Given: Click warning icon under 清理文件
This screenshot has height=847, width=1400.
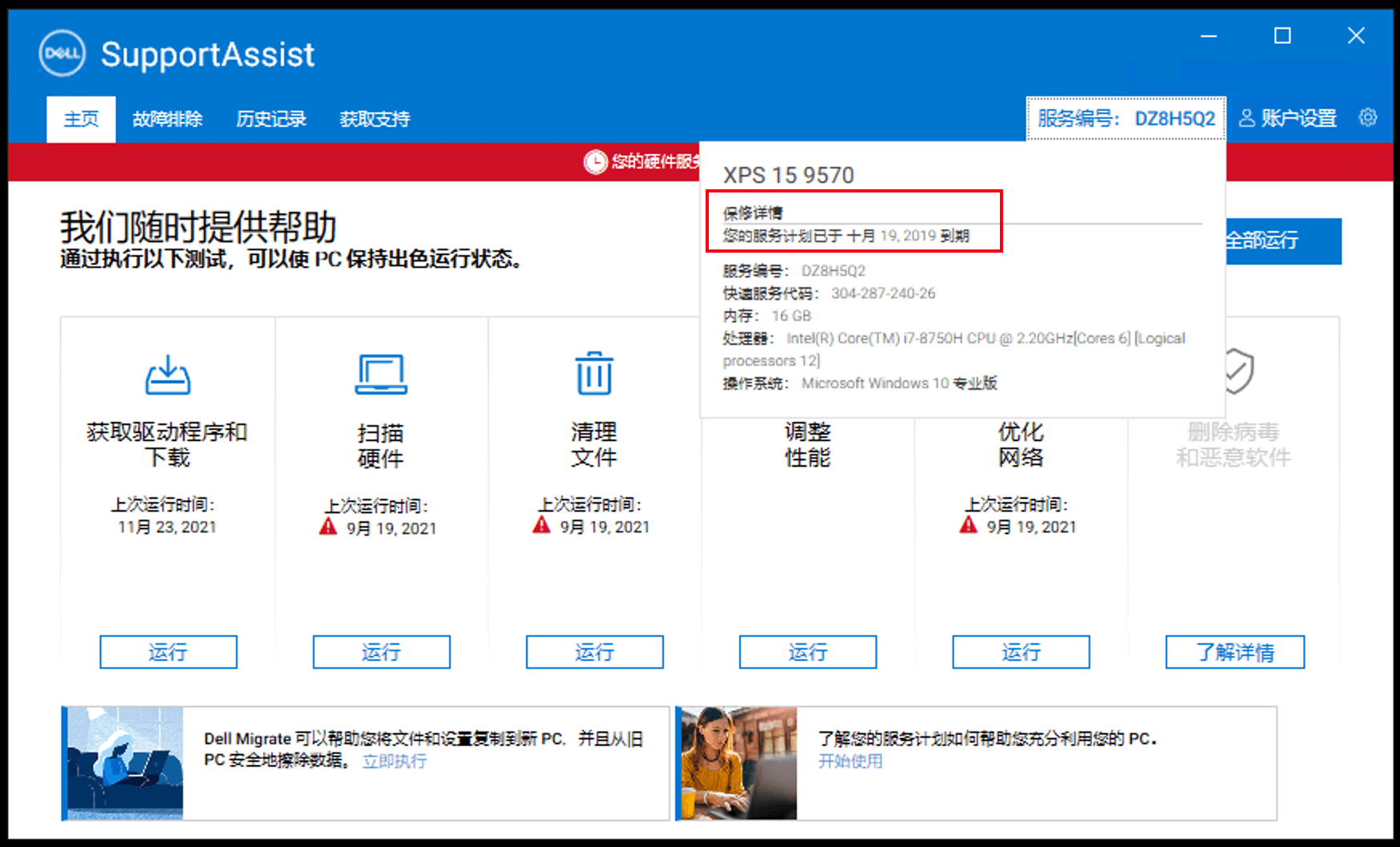Looking at the screenshot, I should click(x=542, y=525).
